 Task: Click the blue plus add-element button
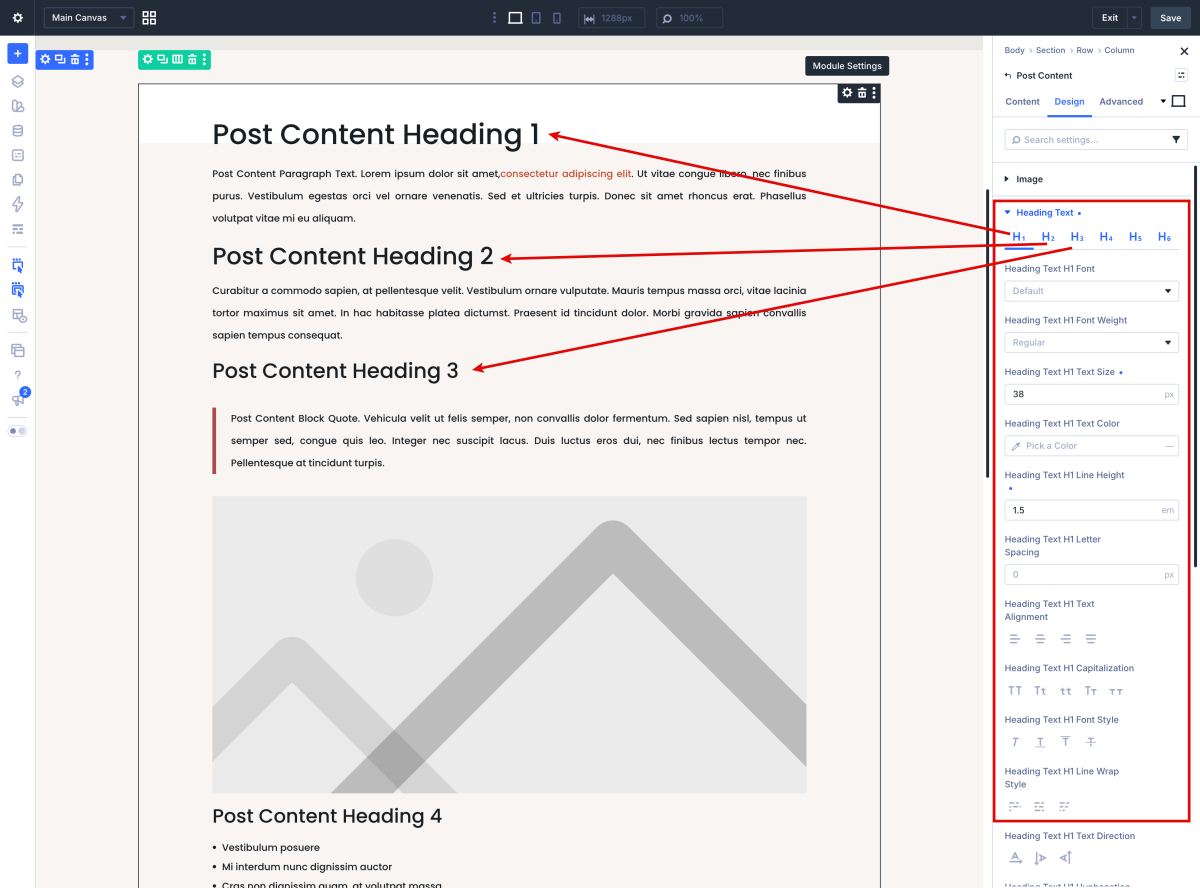[17, 53]
